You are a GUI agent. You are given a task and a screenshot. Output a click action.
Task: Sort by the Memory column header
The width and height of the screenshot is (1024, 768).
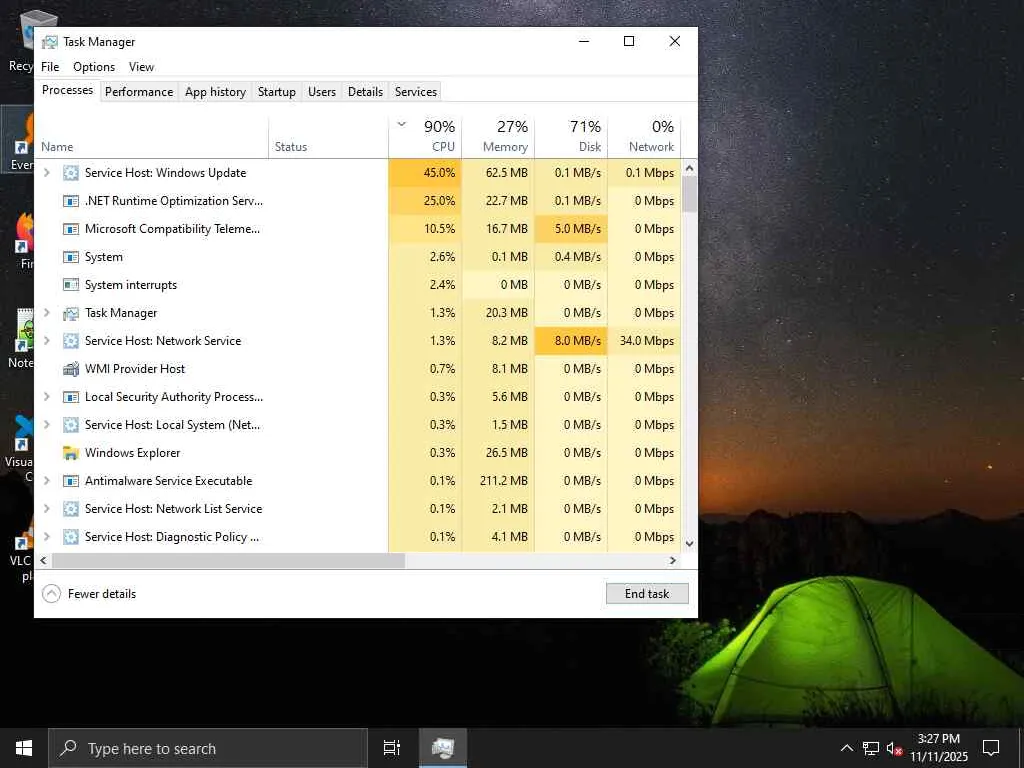pos(498,137)
